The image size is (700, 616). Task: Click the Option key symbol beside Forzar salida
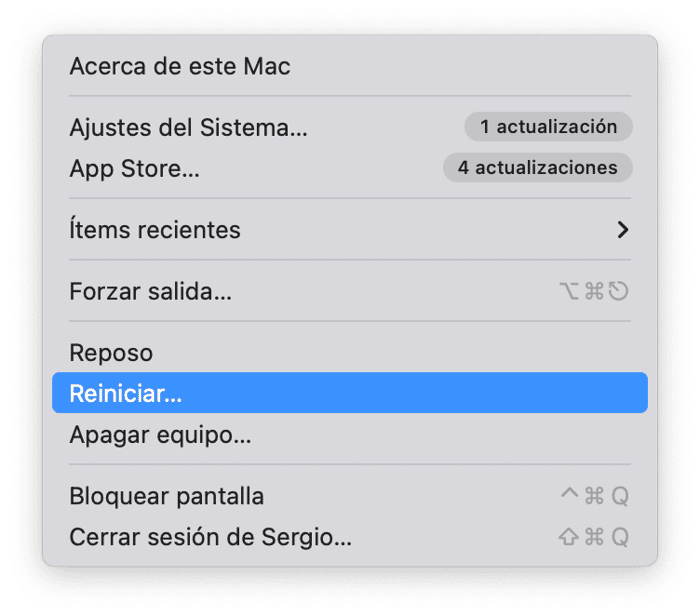[x=569, y=292]
